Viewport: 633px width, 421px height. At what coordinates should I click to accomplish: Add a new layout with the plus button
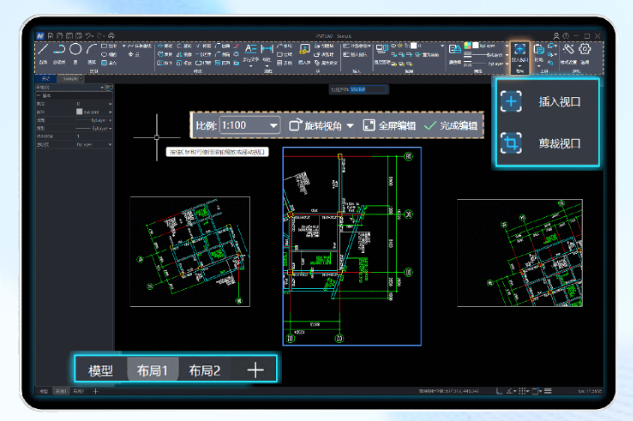pos(255,369)
